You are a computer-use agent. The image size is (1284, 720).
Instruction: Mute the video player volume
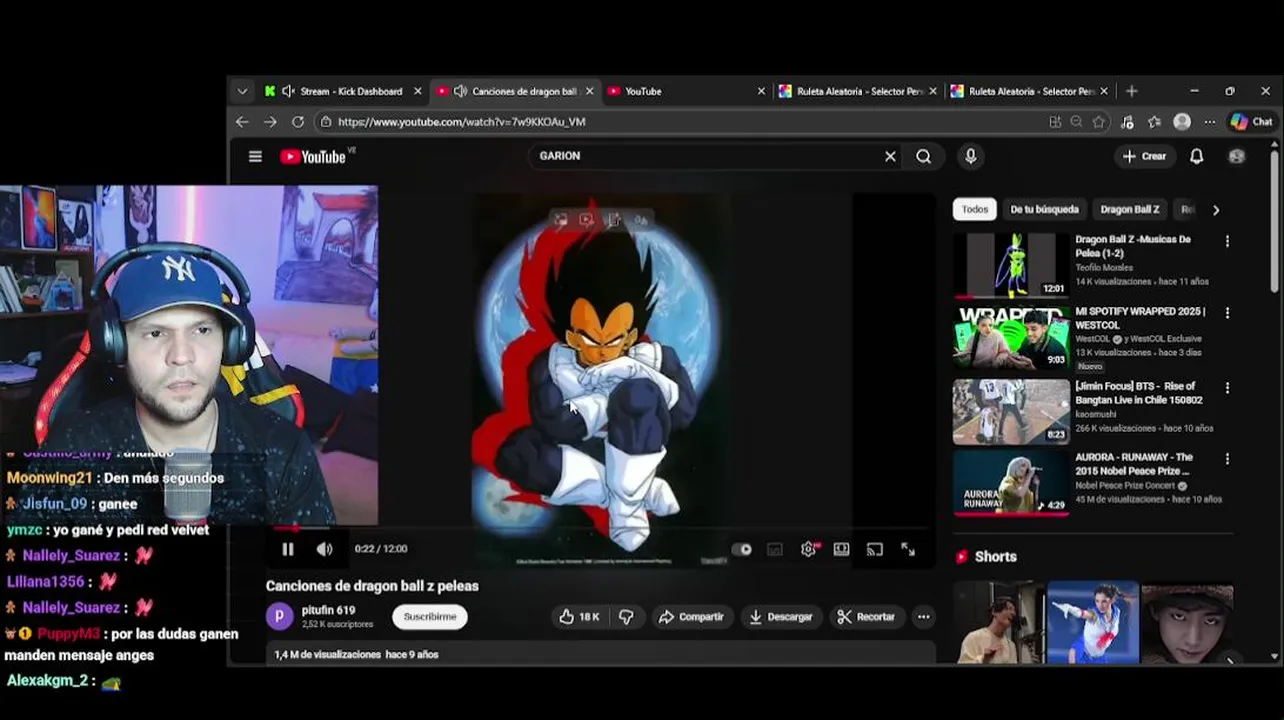coord(324,549)
